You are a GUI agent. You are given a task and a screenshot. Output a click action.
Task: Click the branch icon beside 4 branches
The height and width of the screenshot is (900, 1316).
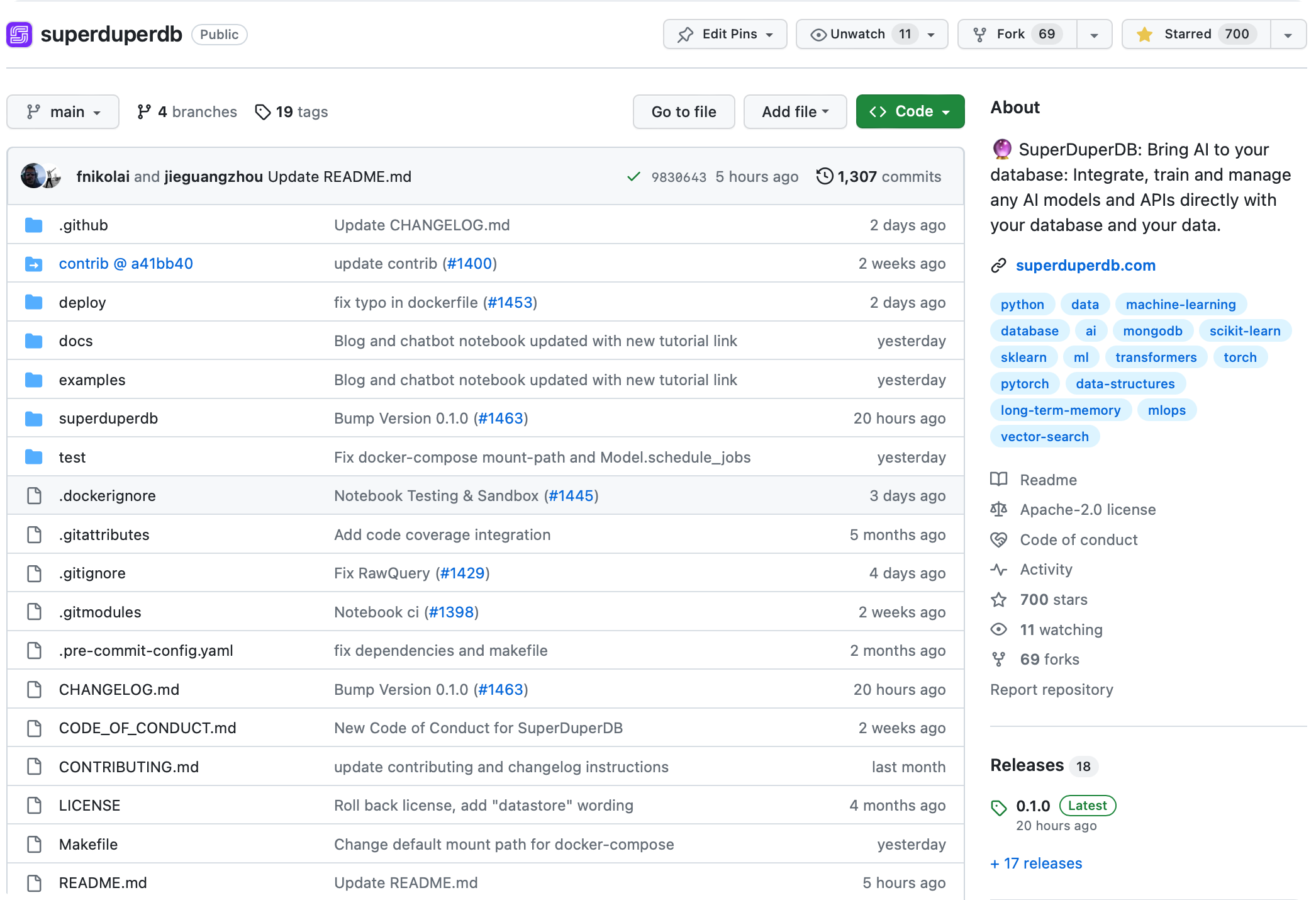coord(144,112)
